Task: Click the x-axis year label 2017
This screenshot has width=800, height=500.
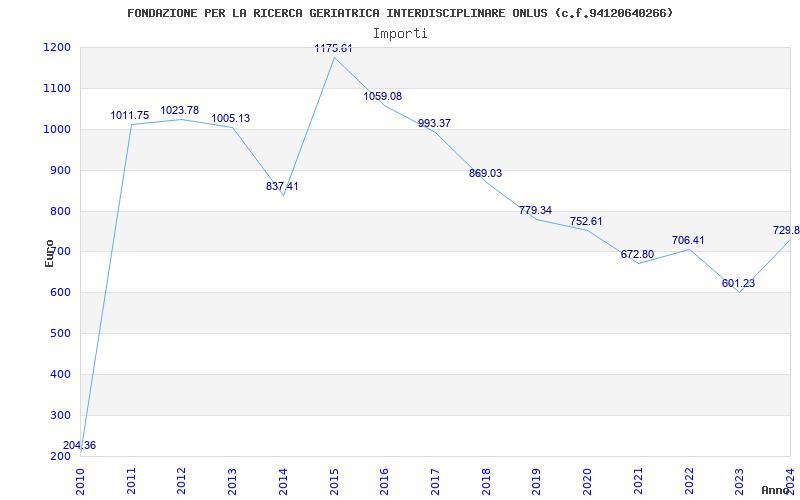Action: click(435, 481)
